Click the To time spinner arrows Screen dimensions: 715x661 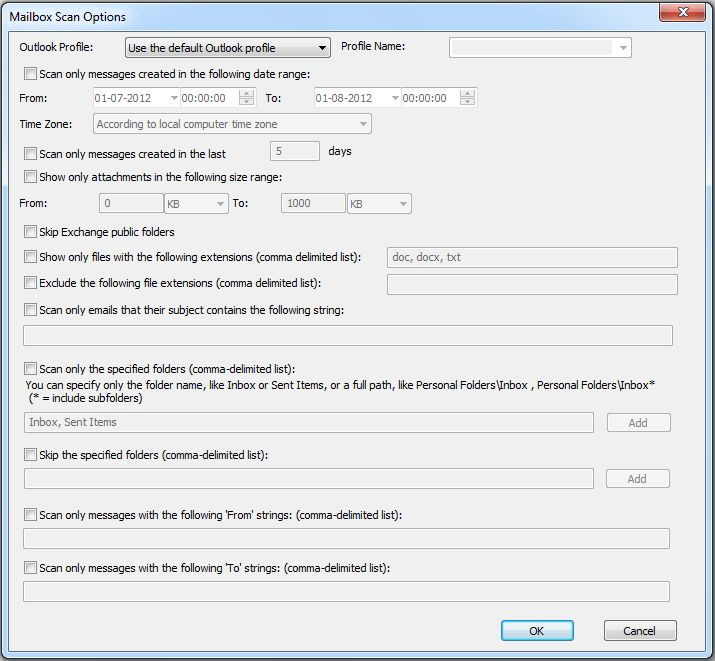pos(467,98)
